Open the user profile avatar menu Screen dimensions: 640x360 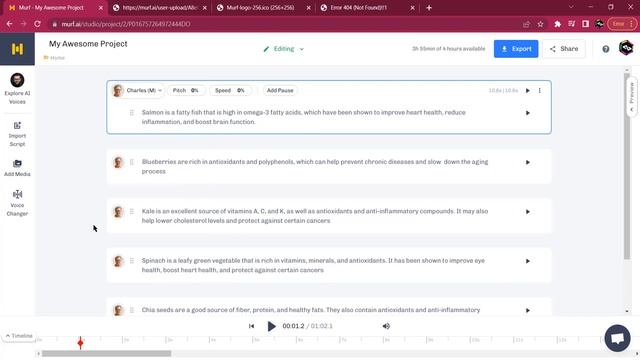pyautogui.click(x=626, y=48)
